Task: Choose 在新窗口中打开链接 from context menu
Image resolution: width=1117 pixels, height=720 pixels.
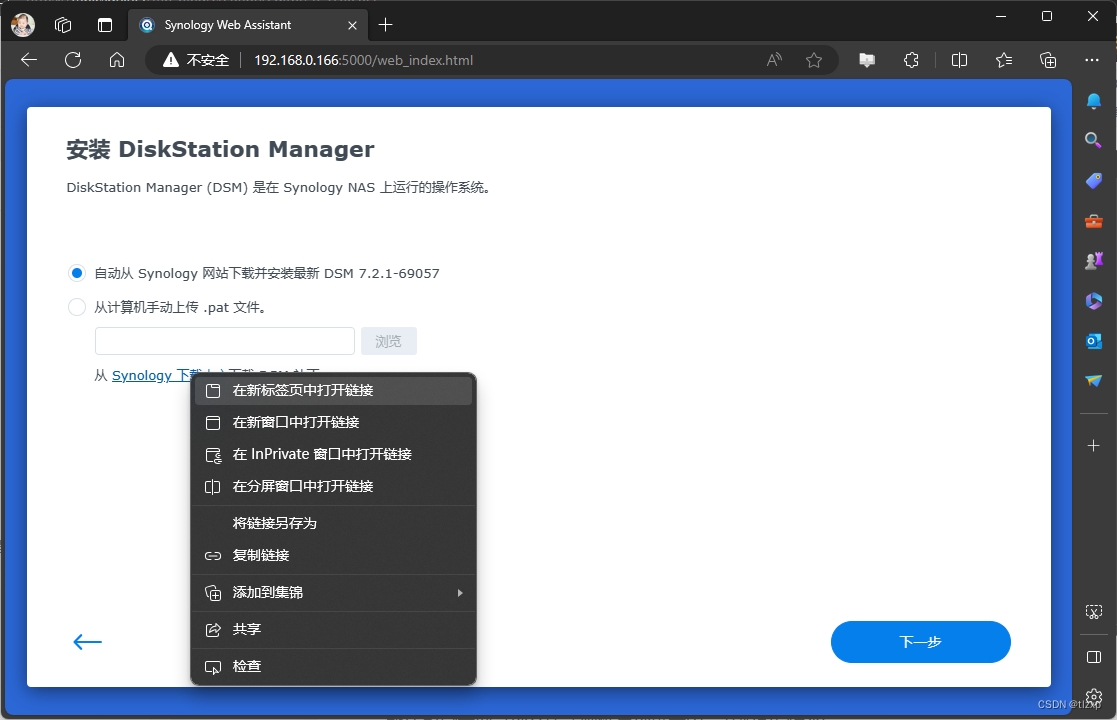Action: point(333,422)
